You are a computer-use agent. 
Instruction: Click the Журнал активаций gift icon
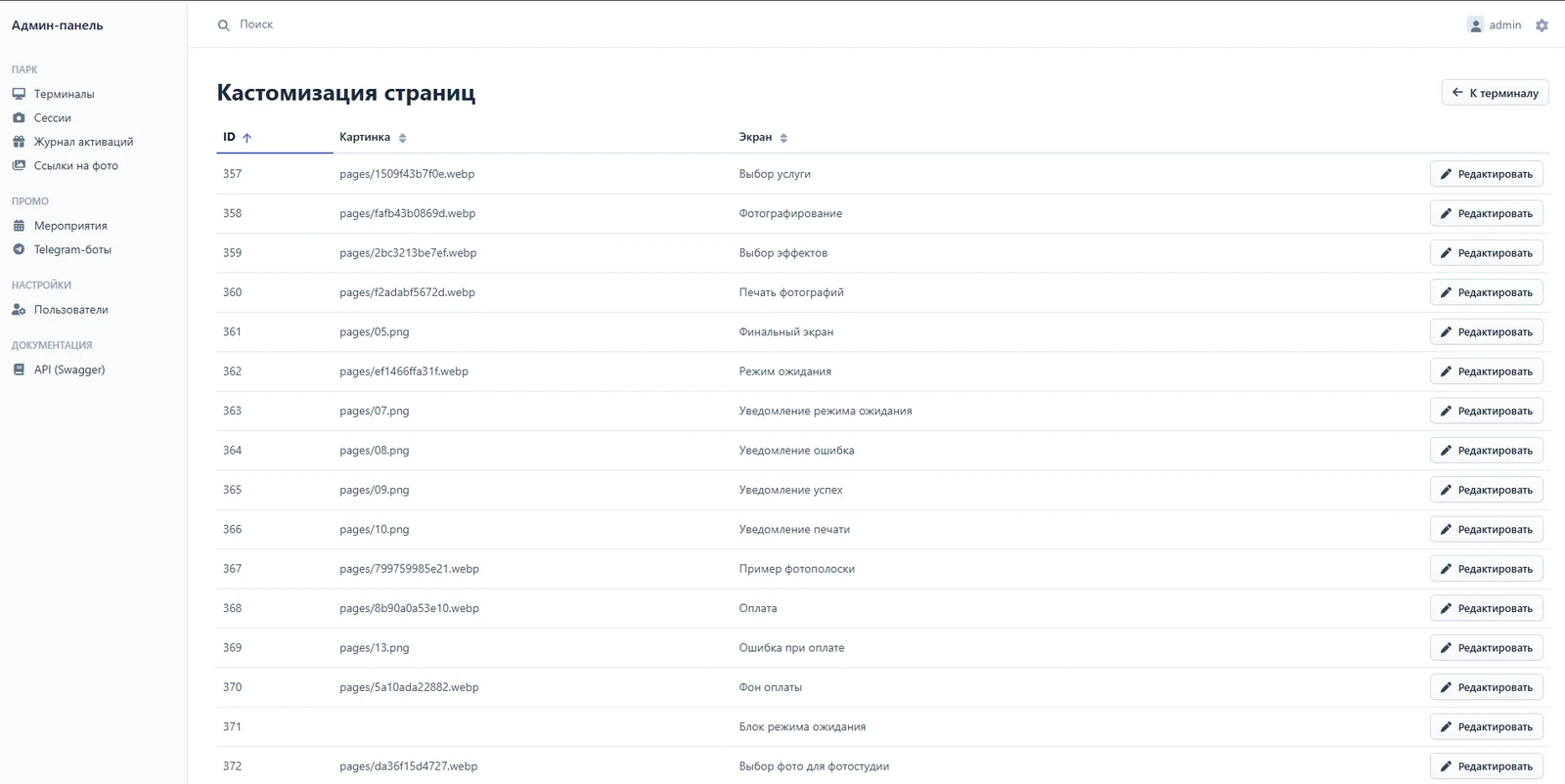19,142
